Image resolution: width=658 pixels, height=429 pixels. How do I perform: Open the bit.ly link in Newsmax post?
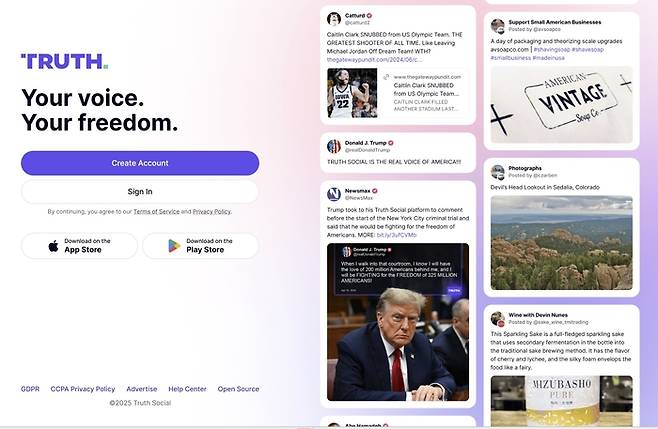[x=397, y=235]
